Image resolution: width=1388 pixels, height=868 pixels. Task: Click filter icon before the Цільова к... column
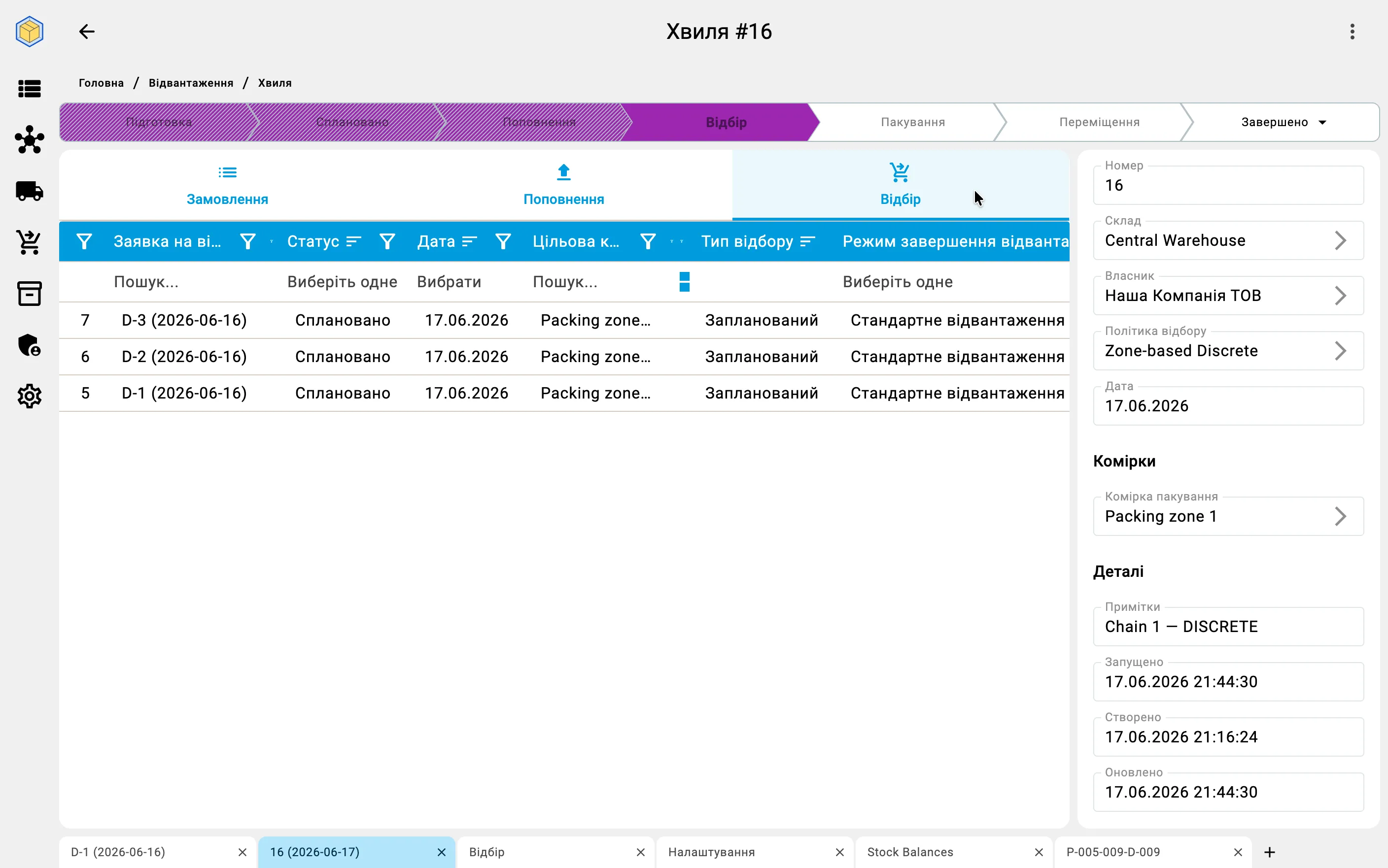(x=504, y=242)
